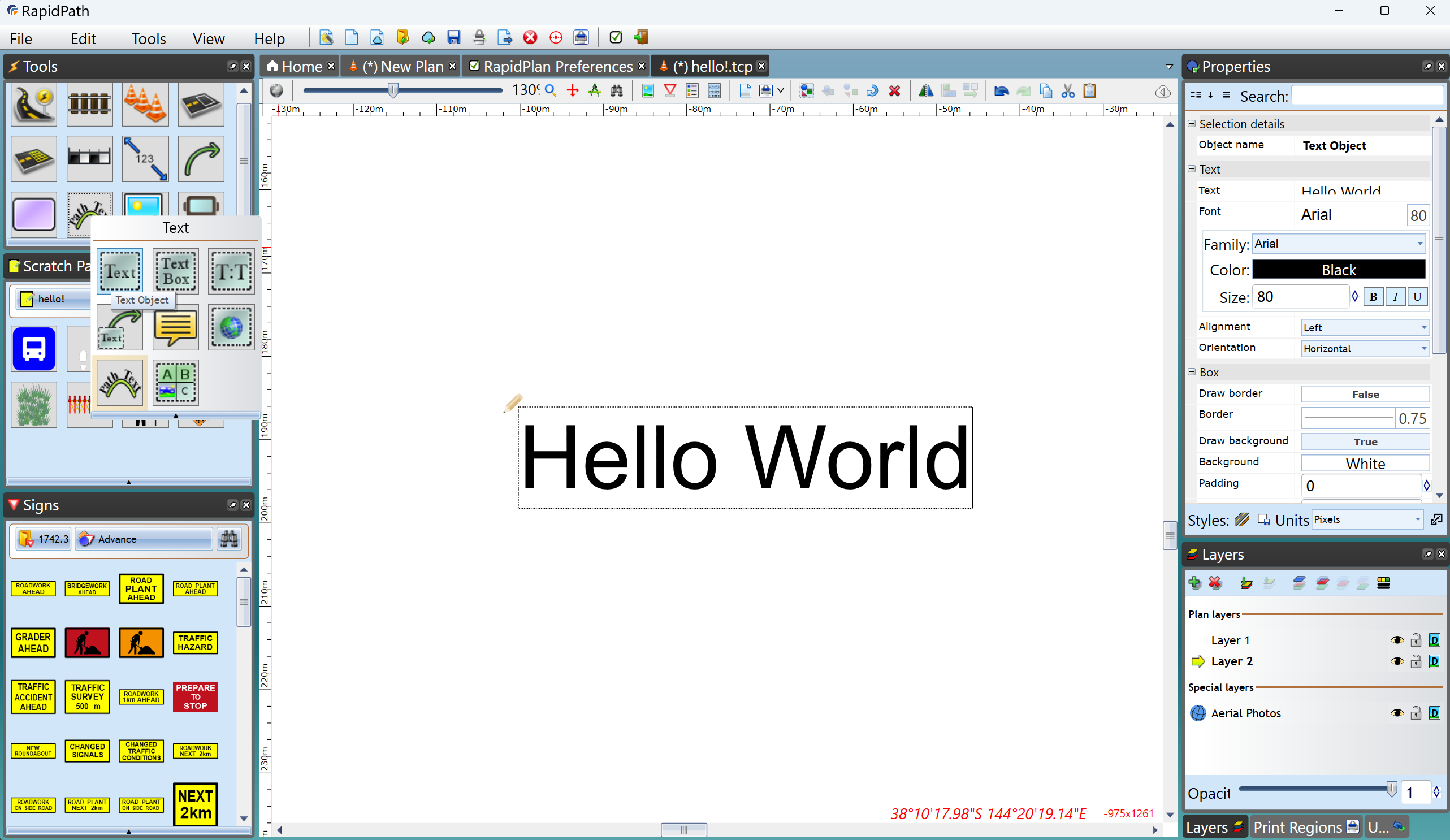Screen dimensions: 1450x840
Task: Select the ROAD PLANT AHEAD large sign
Action: [141, 588]
